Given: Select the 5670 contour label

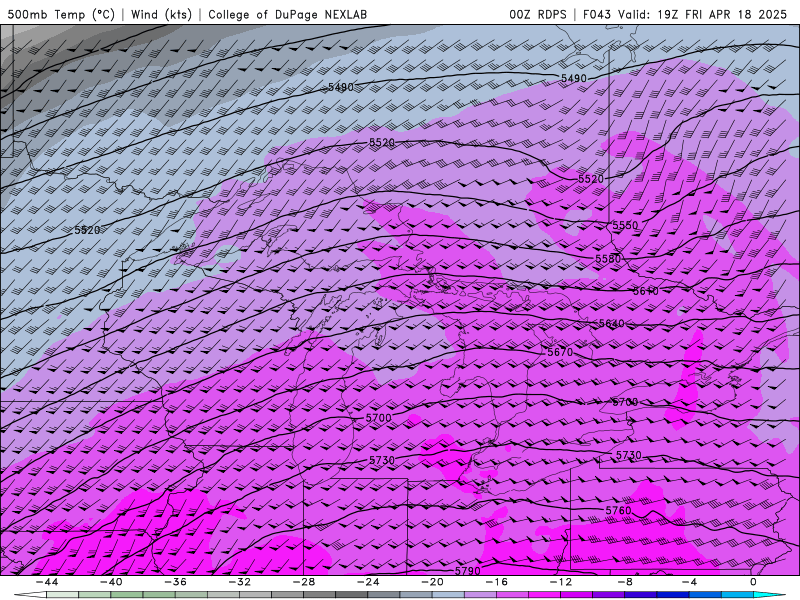Looking at the screenshot, I should (x=560, y=352).
